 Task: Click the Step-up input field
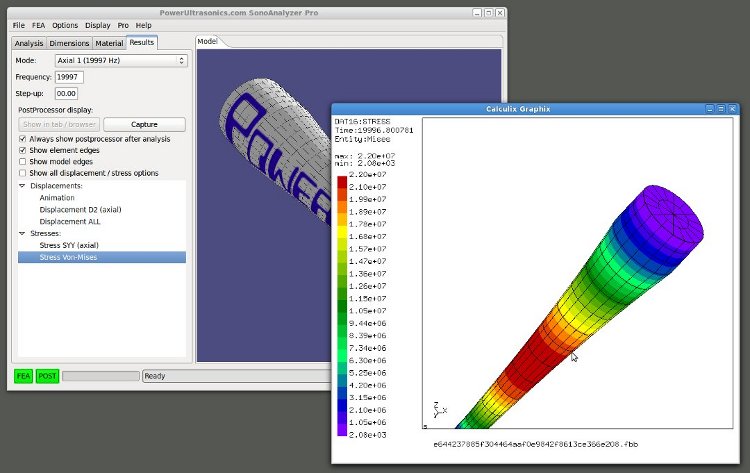point(66,93)
